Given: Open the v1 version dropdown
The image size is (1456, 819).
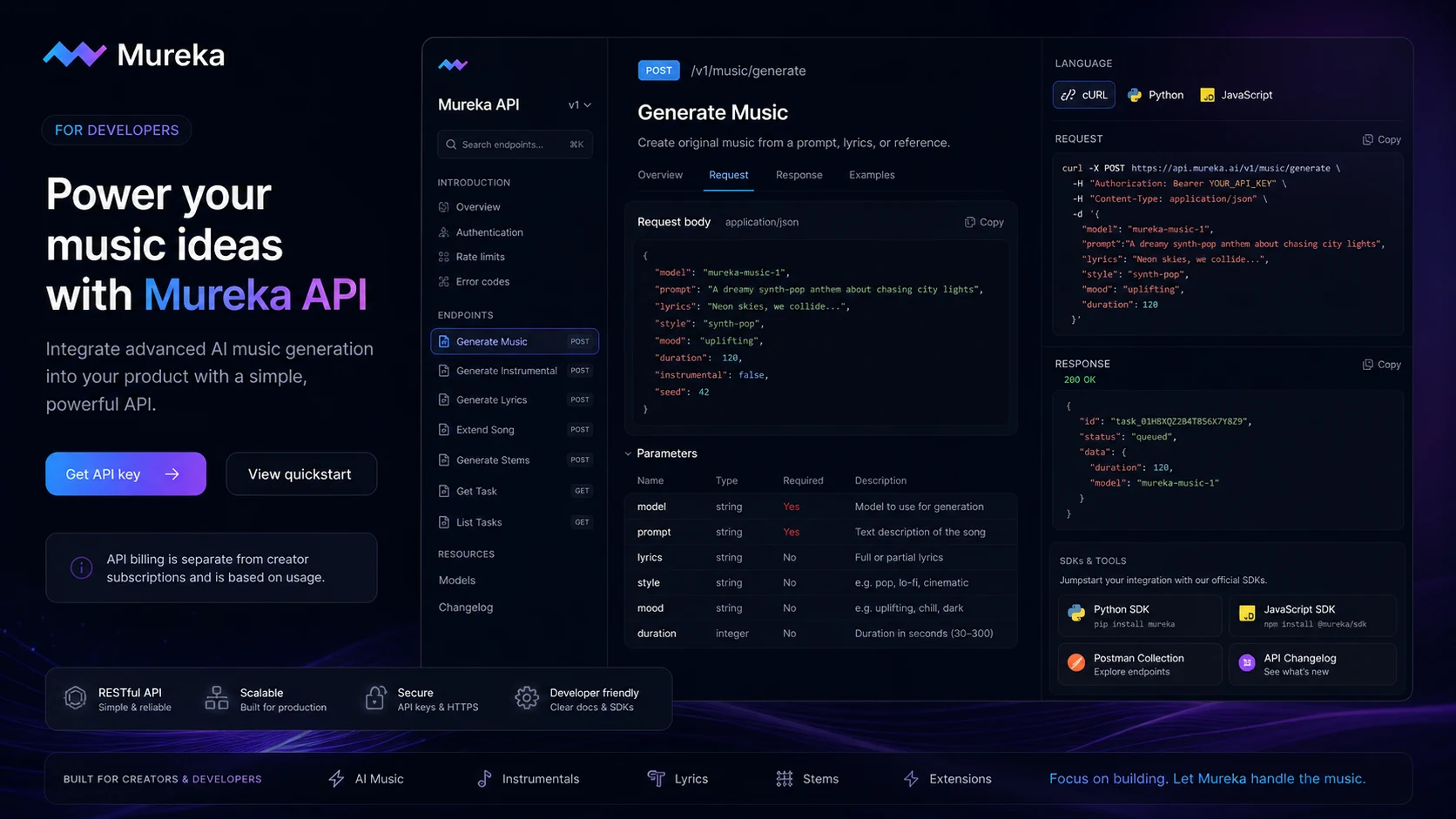Looking at the screenshot, I should 580,105.
